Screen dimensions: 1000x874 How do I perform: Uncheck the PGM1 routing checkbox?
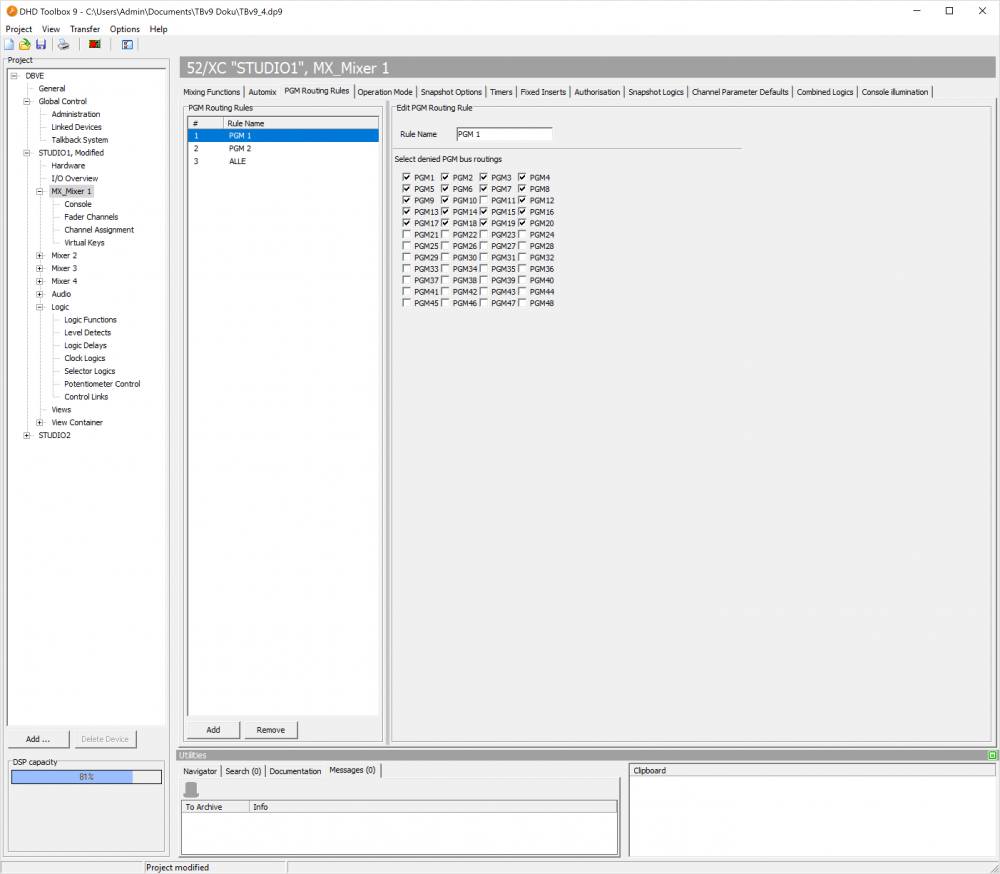point(406,177)
